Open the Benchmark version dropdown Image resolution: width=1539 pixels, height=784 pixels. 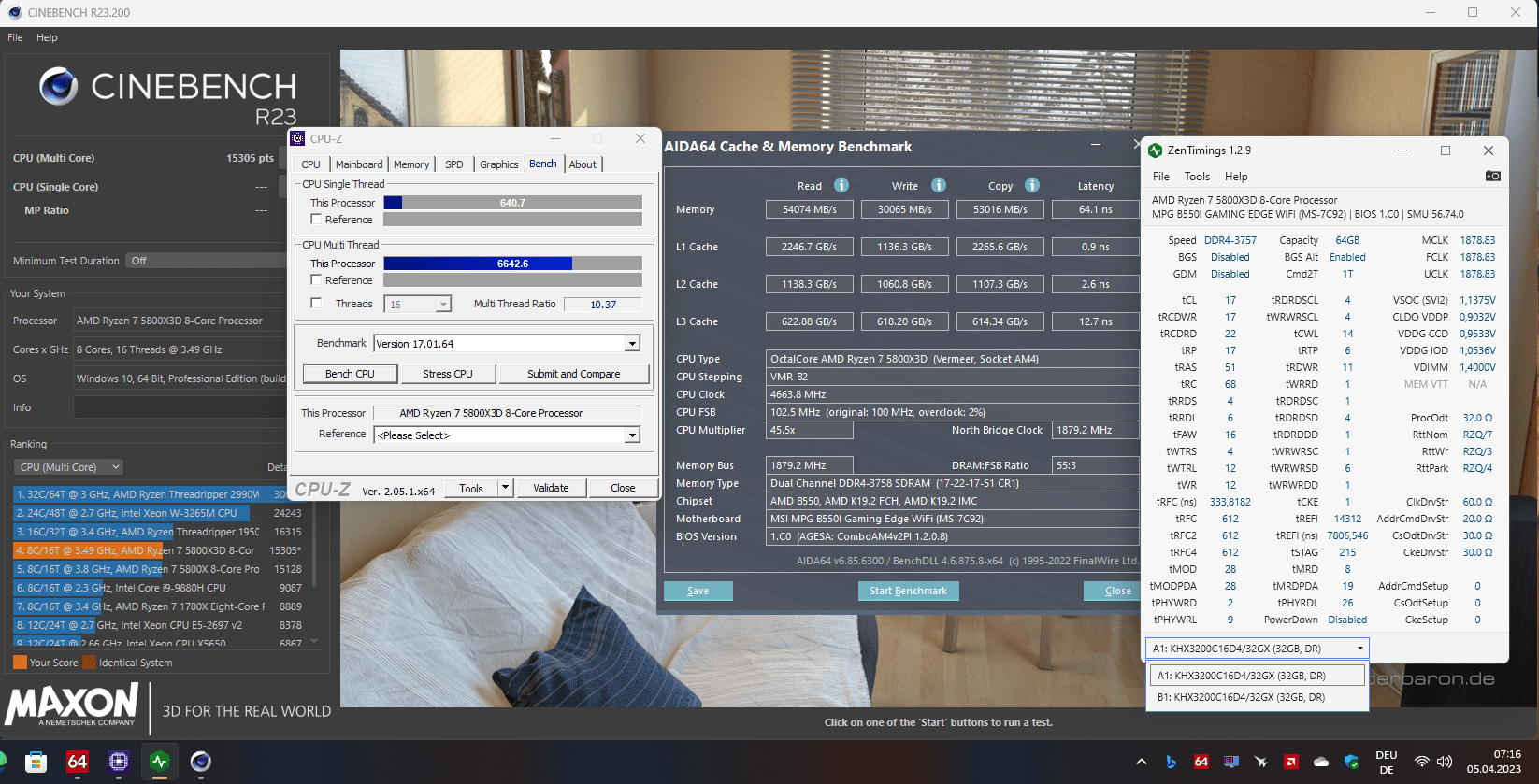click(x=632, y=344)
